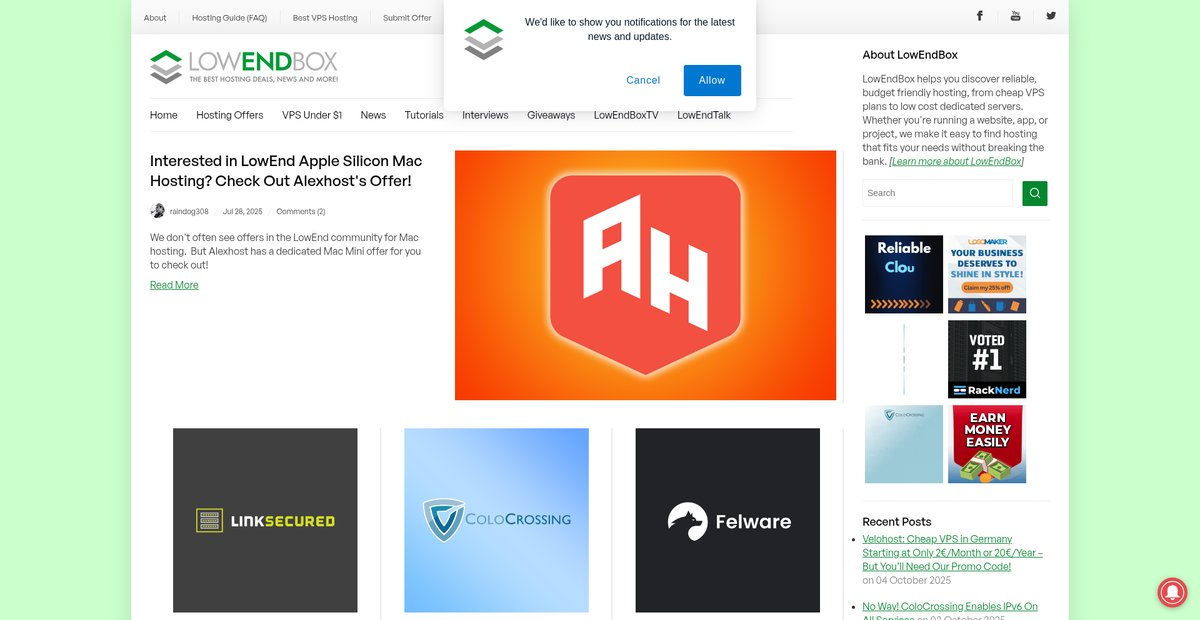The height and width of the screenshot is (620, 1200).
Task: Focus the sidebar Search input field
Action: (x=938, y=193)
